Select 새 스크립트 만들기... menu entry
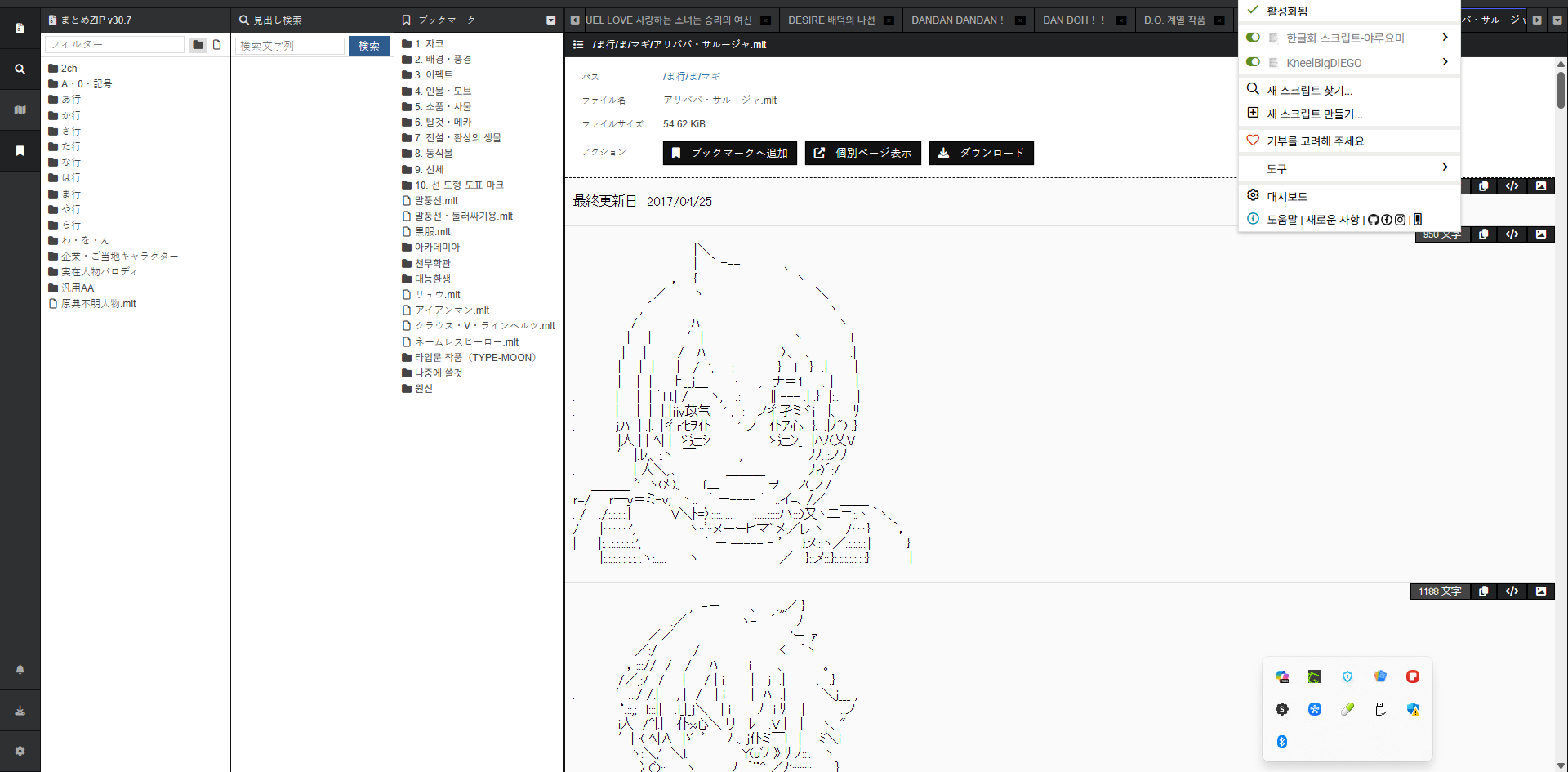 coord(1349,114)
